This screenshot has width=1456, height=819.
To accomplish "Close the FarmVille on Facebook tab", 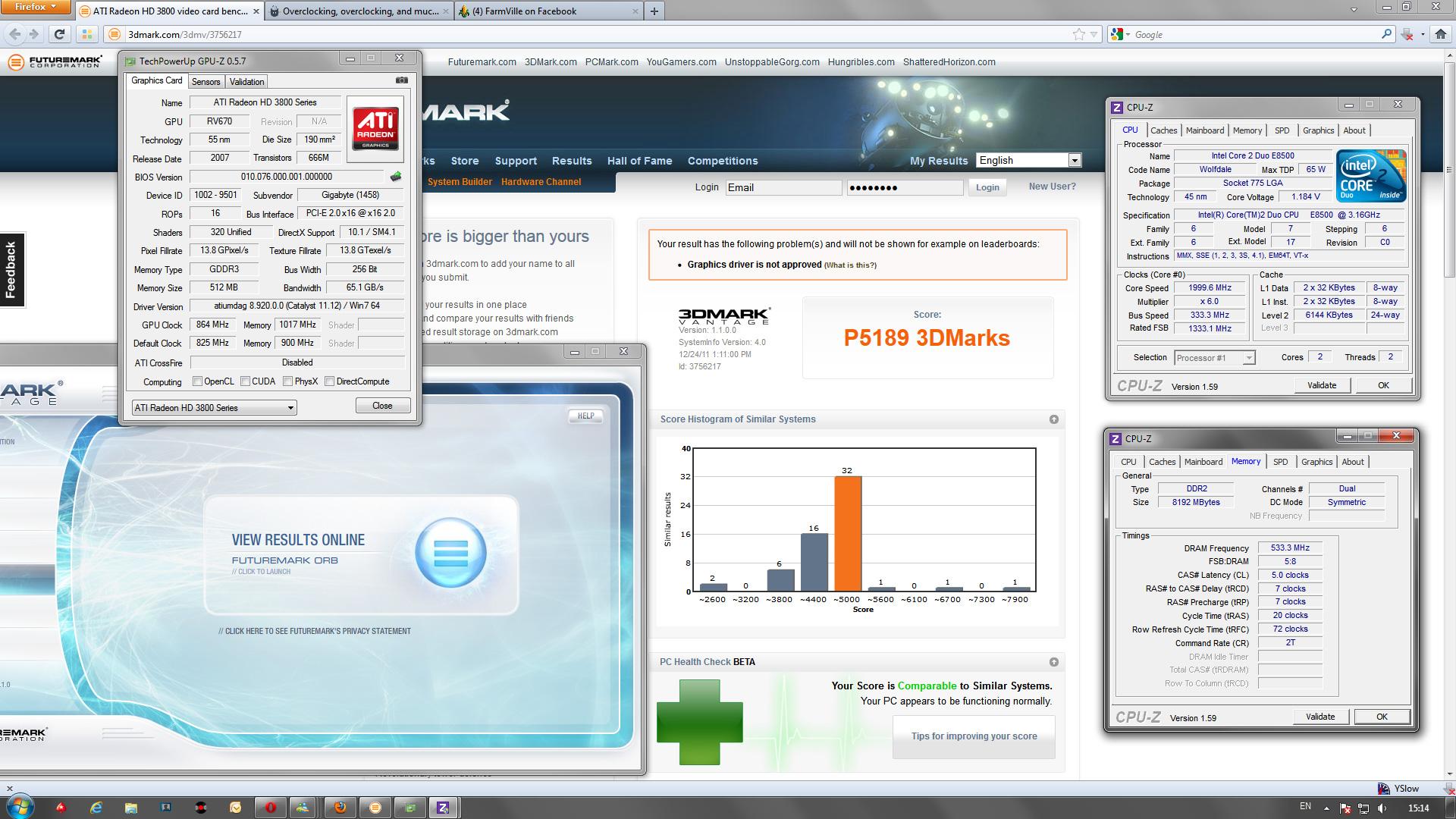I will point(635,11).
